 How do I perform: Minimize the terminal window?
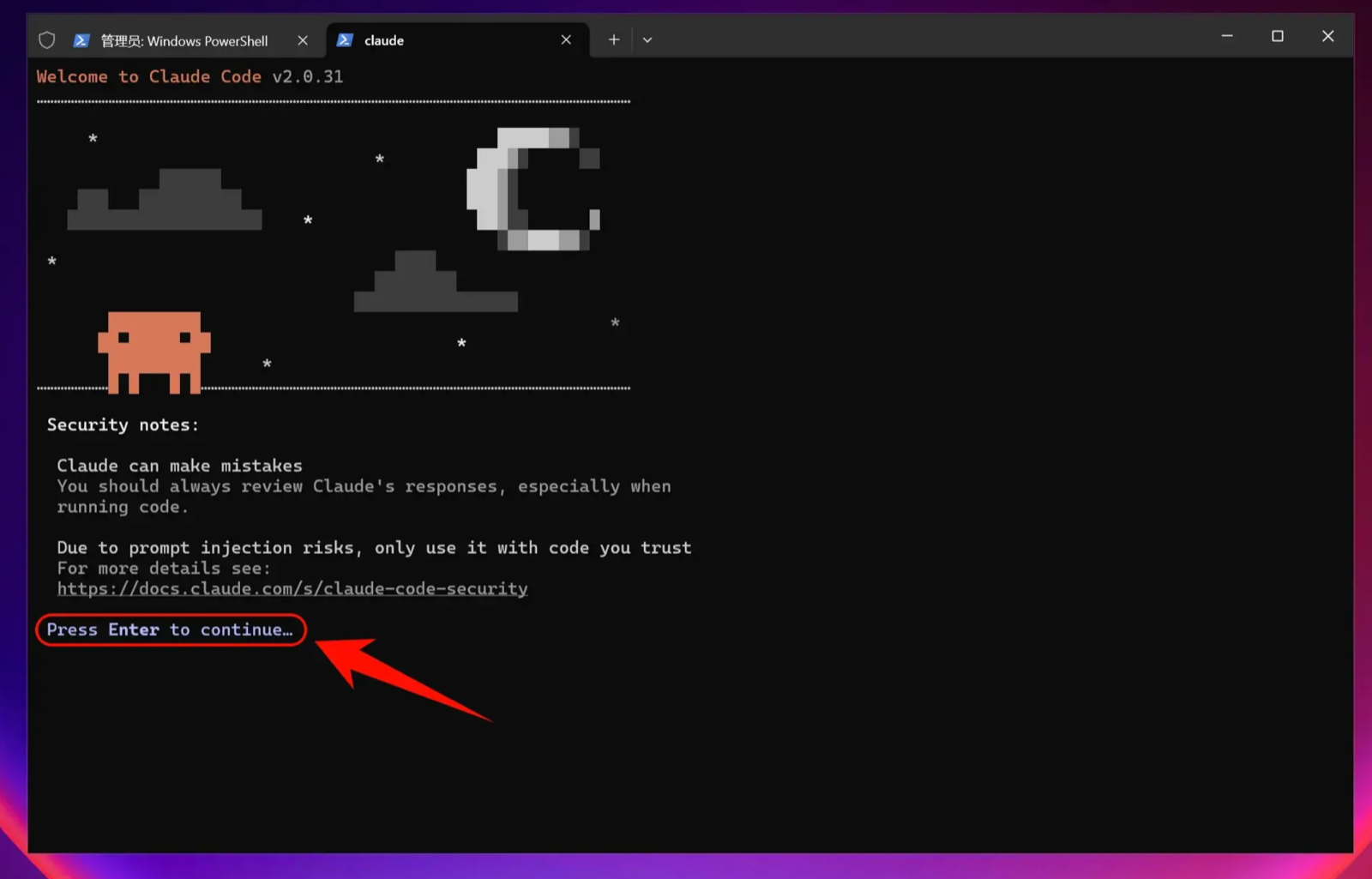click(1227, 36)
